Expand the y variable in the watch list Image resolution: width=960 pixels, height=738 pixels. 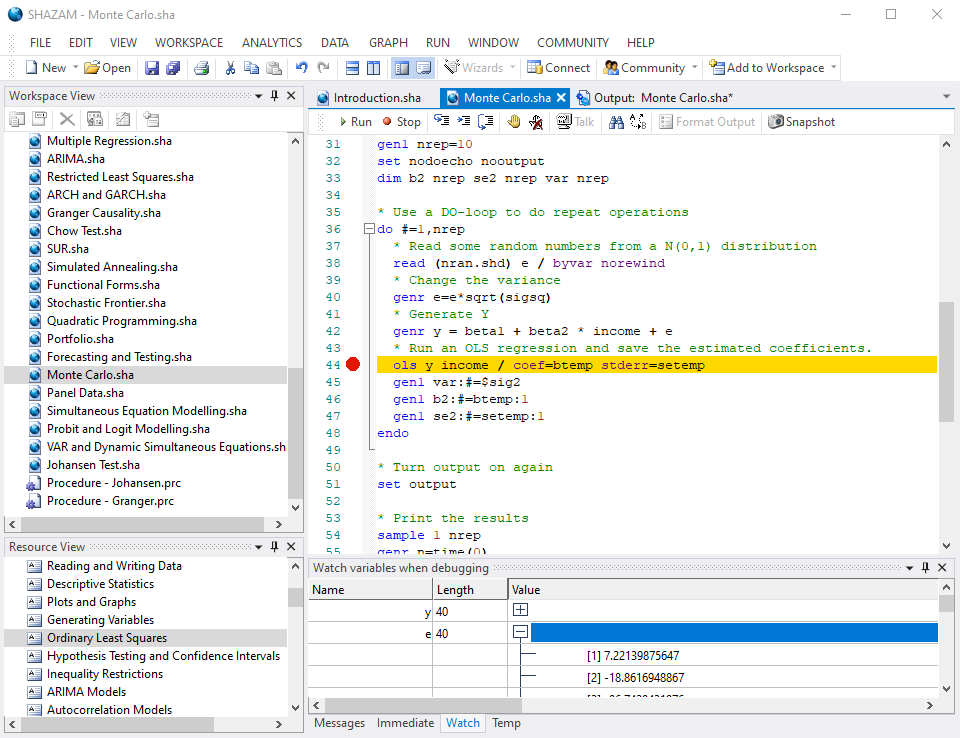pyautogui.click(x=520, y=610)
